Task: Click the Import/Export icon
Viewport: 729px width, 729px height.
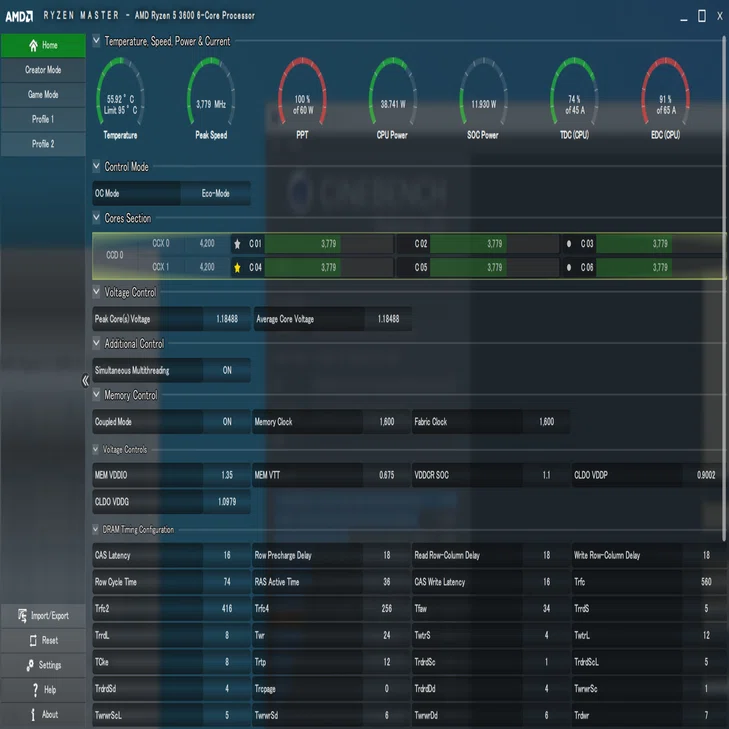Action: coord(22,616)
